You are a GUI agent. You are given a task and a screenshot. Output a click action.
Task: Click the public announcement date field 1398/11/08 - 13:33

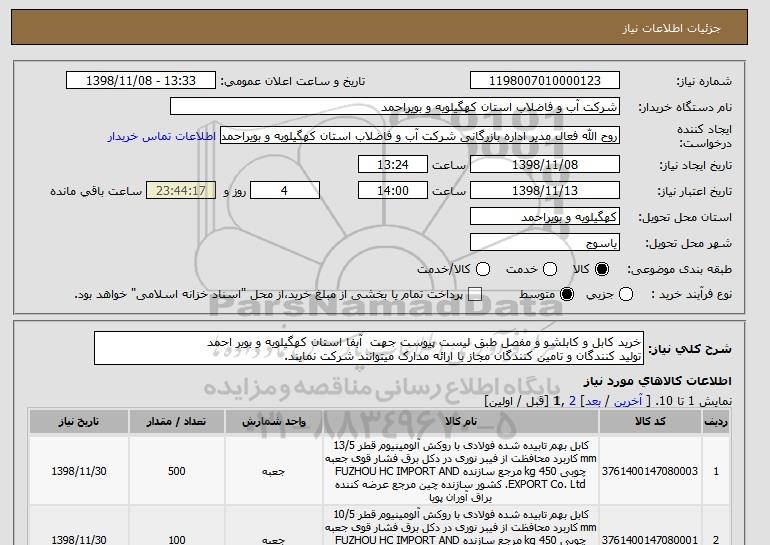(x=141, y=81)
